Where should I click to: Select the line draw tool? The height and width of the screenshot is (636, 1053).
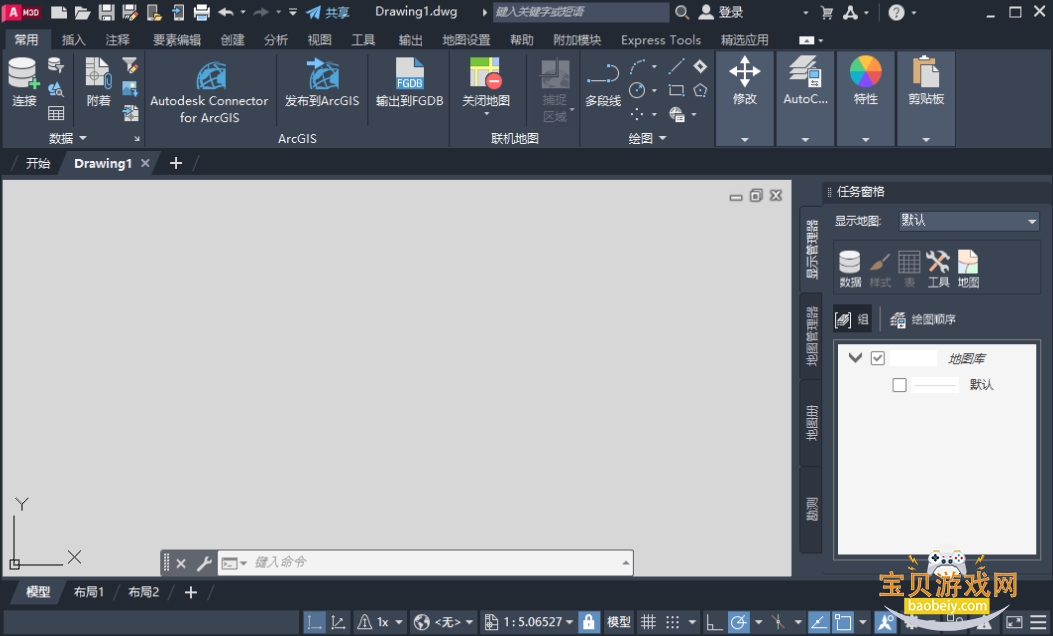(x=676, y=66)
